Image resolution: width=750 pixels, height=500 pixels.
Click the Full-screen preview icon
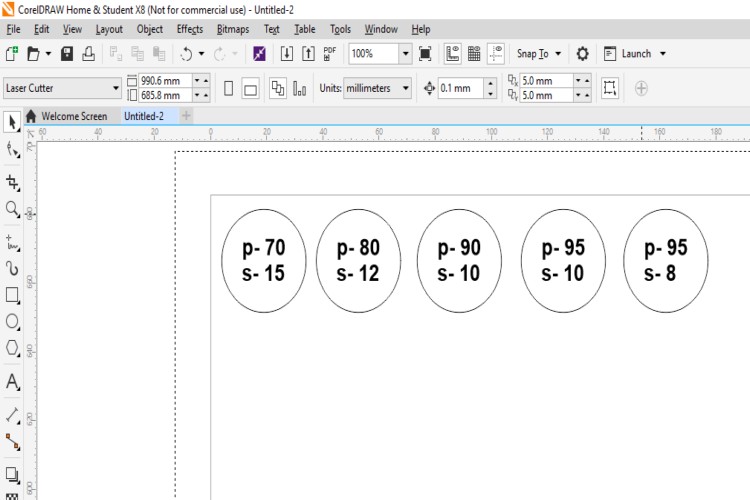425,54
